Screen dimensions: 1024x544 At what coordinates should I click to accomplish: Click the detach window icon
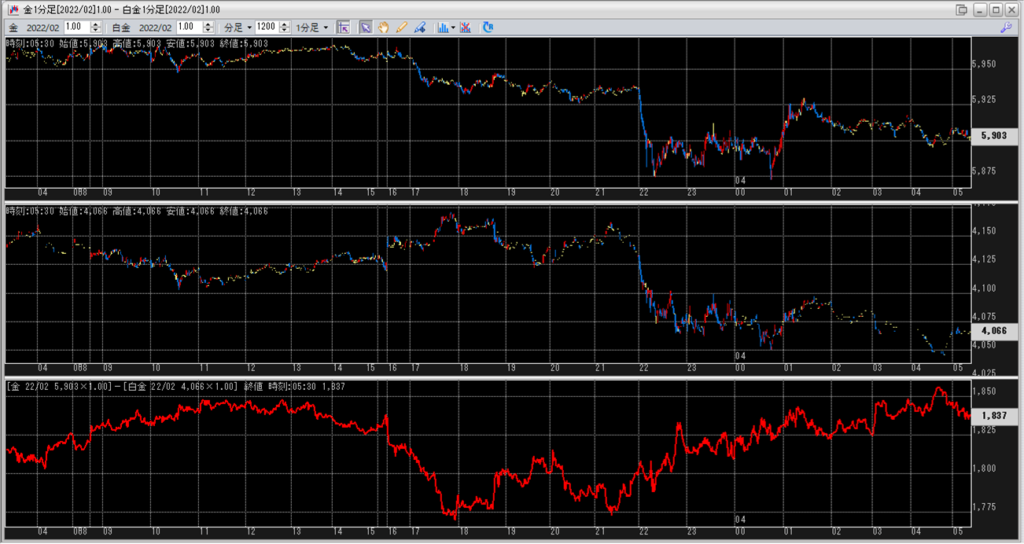click(x=961, y=9)
